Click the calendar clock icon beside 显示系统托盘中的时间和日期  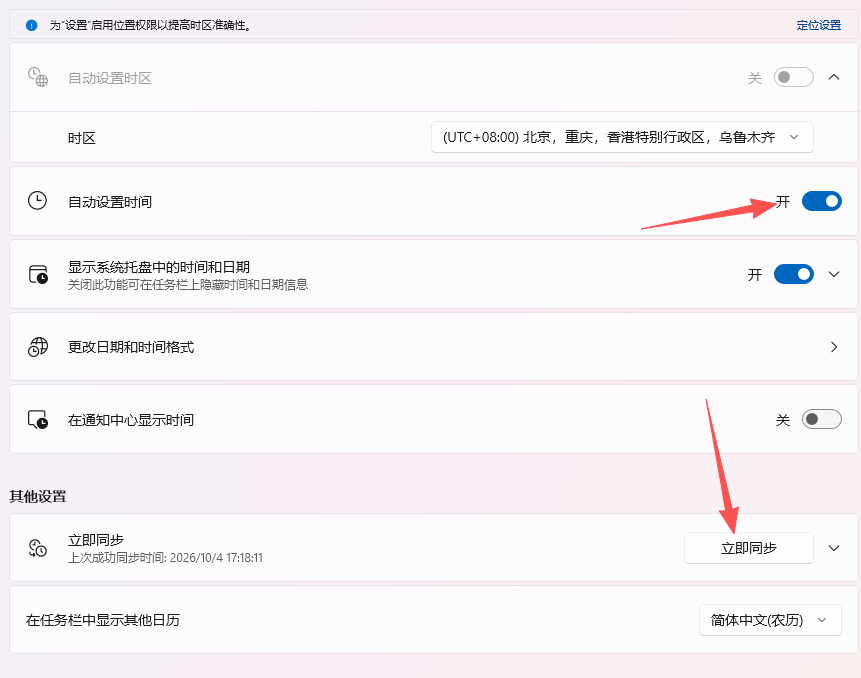[x=38, y=274]
